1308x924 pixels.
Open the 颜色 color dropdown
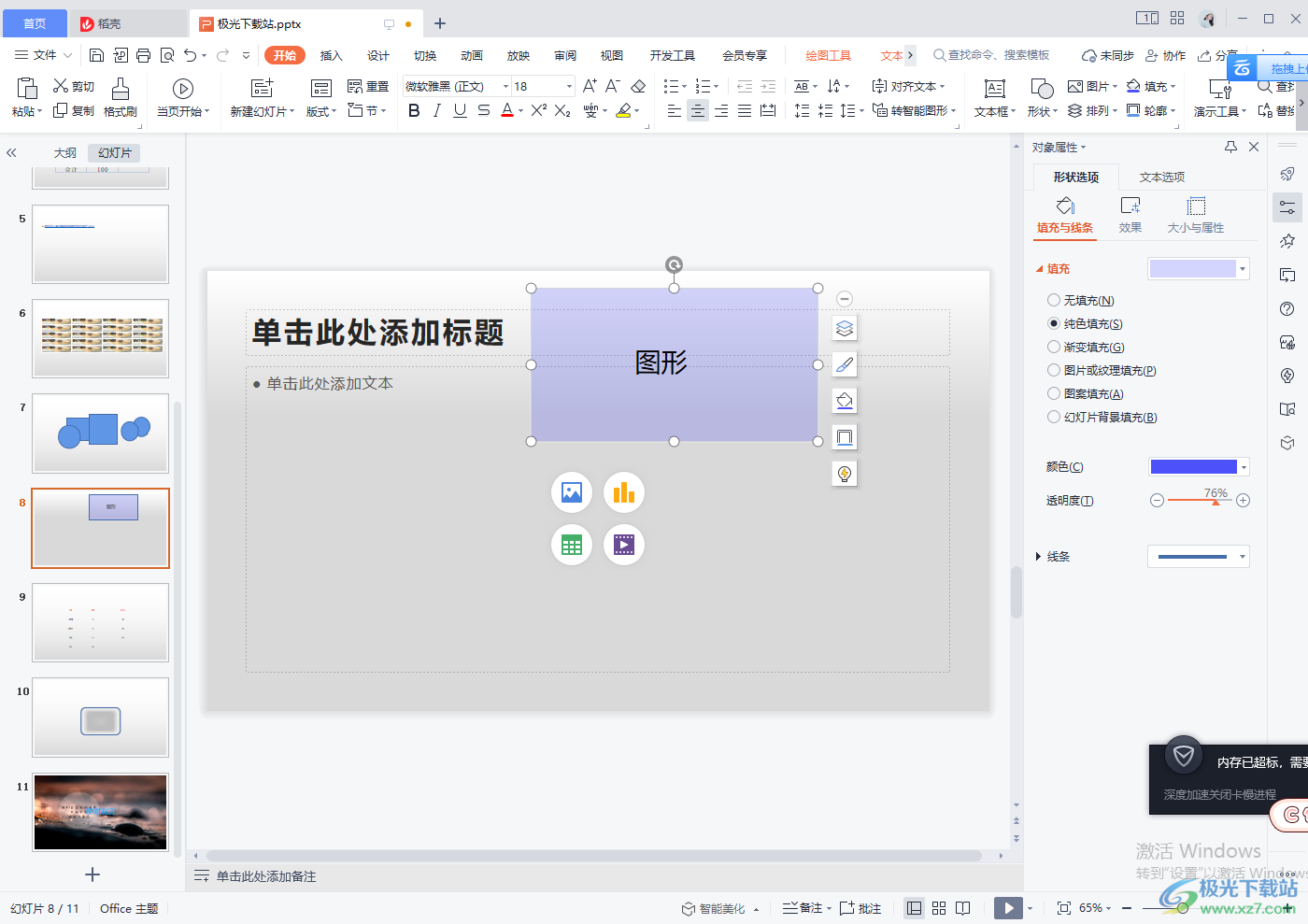pyautogui.click(x=1244, y=467)
